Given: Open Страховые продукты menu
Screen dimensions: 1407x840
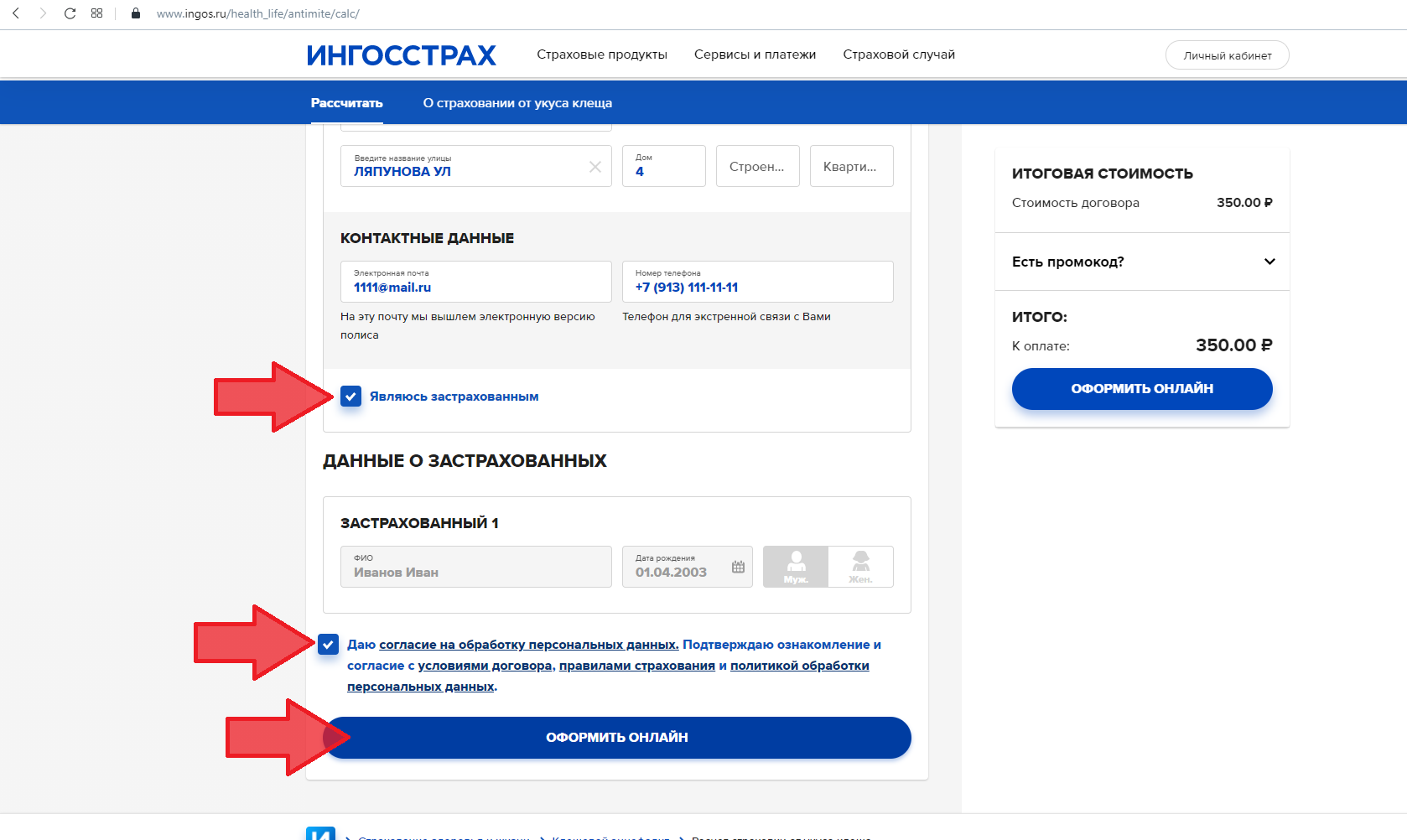Looking at the screenshot, I should pos(602,54).
